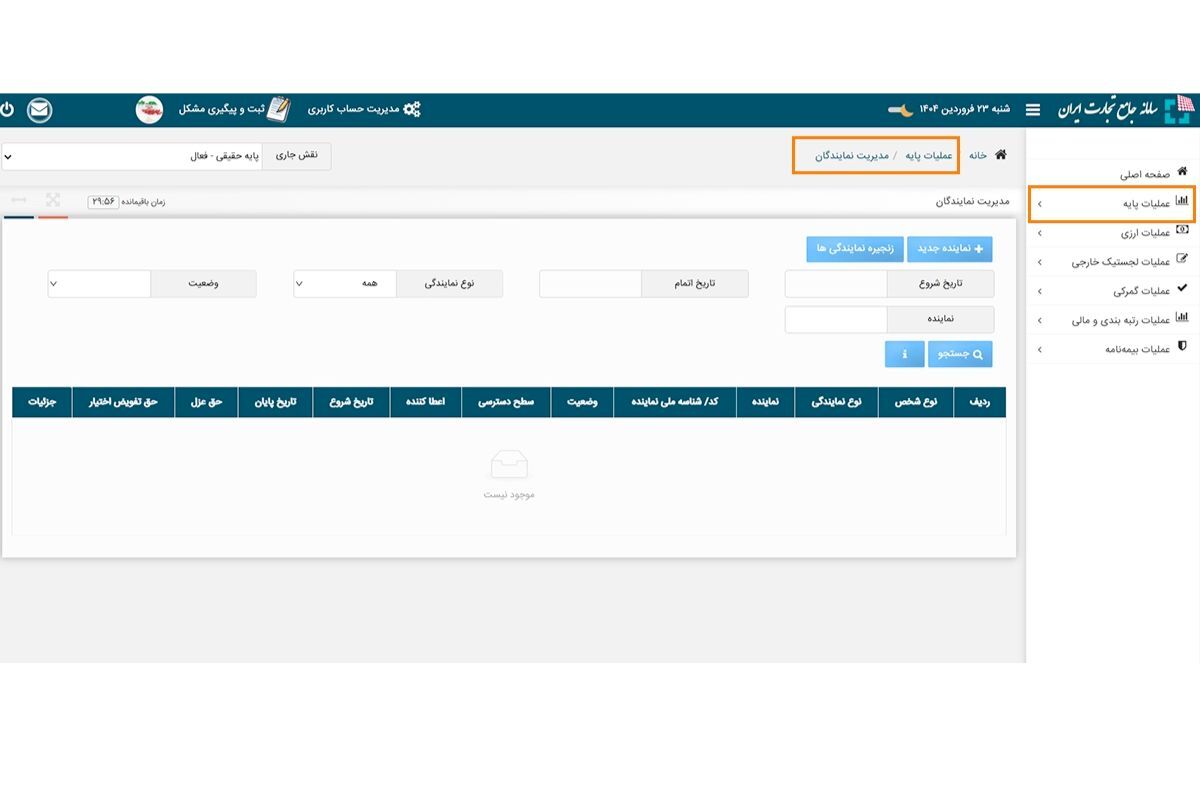Click the Iran flag emblem icon

(149, 109)
